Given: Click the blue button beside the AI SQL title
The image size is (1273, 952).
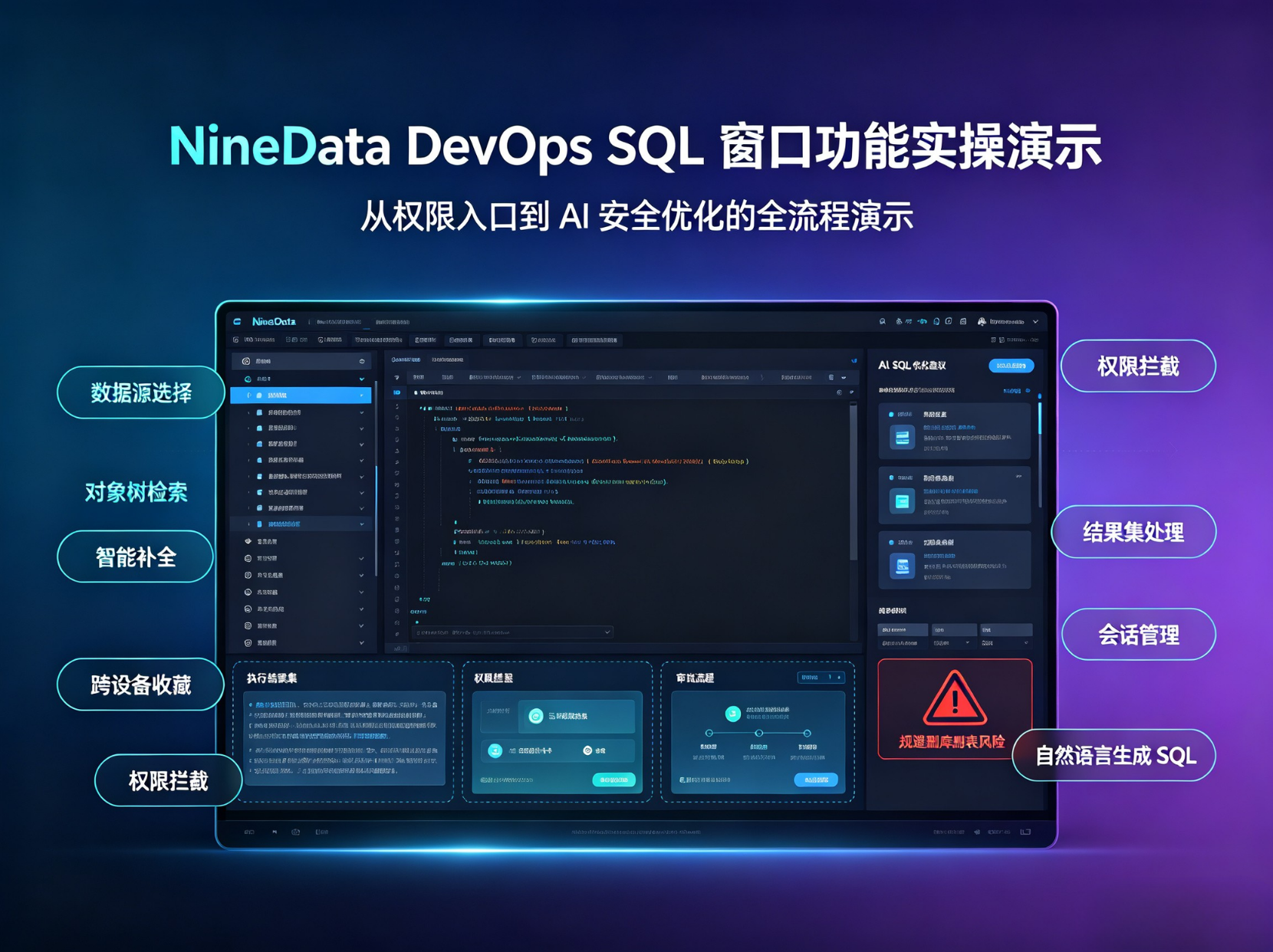Looking at the screenshot, I should click(x=1011, y=366).
